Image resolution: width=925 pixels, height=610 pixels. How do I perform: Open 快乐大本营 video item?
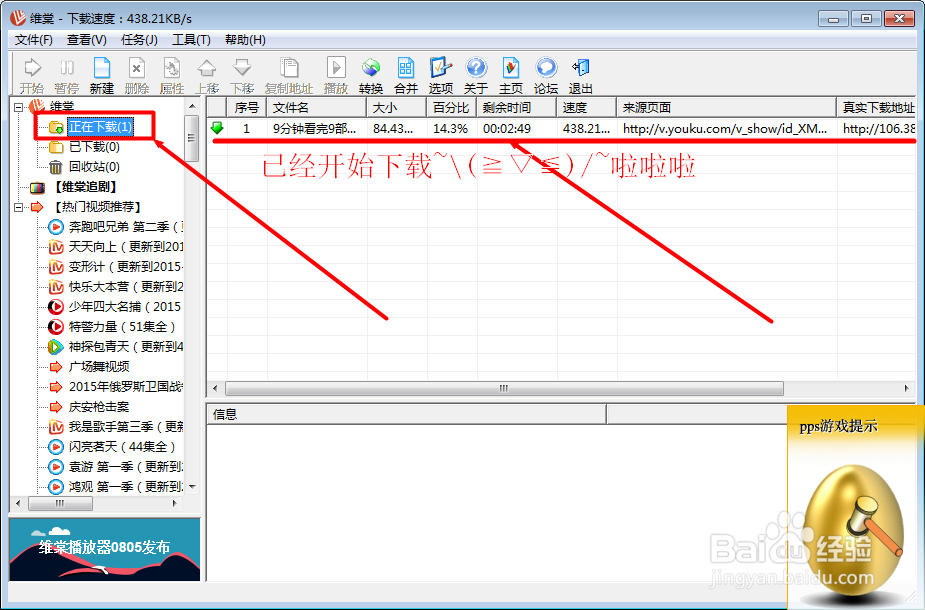(126, 287)
